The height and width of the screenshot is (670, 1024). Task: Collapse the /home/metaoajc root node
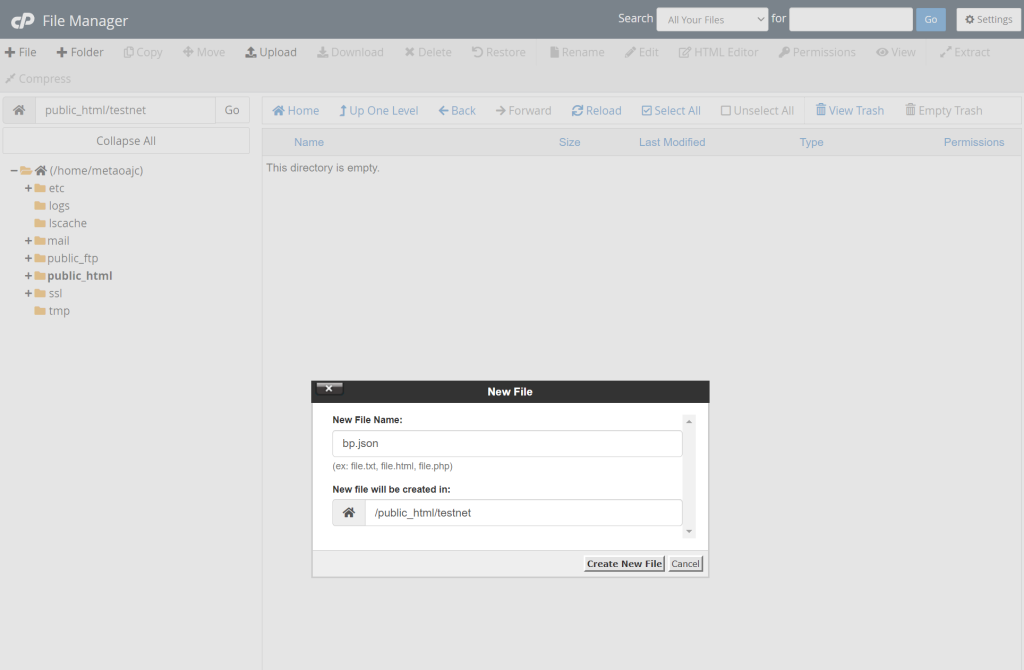pos(14,170)
